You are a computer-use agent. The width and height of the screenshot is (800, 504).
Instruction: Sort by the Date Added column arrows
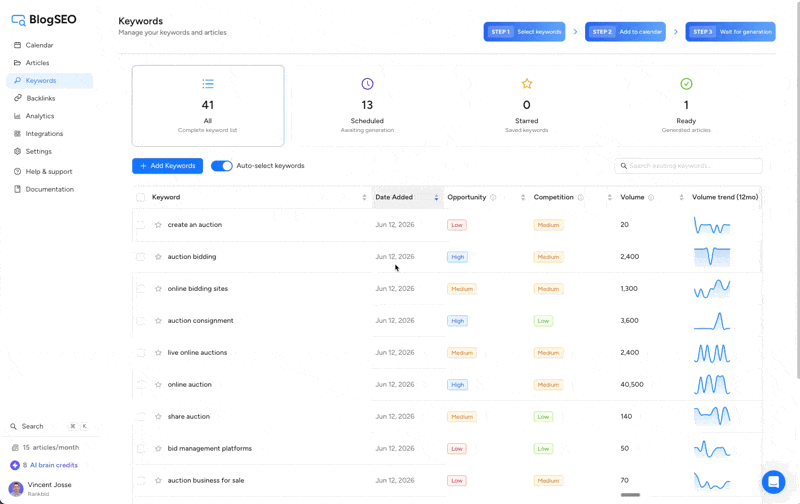[436, 197]
